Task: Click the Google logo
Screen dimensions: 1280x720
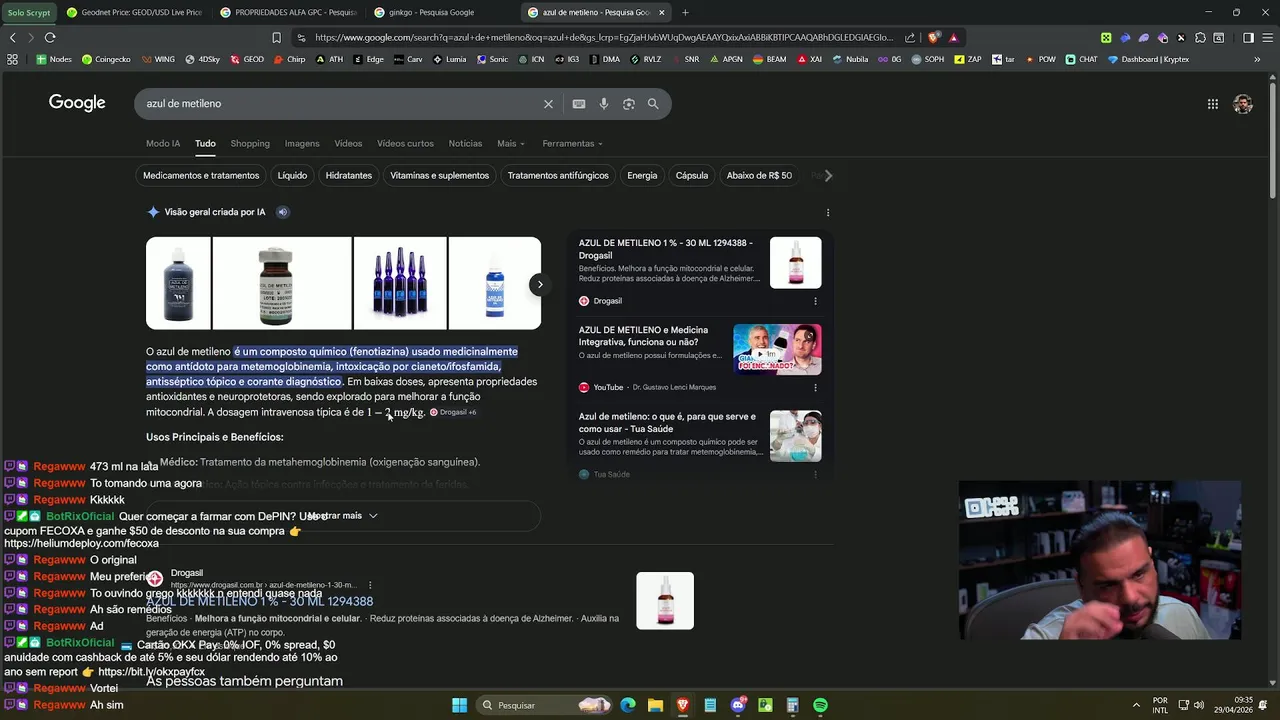Action: click(x=77, y=103)
